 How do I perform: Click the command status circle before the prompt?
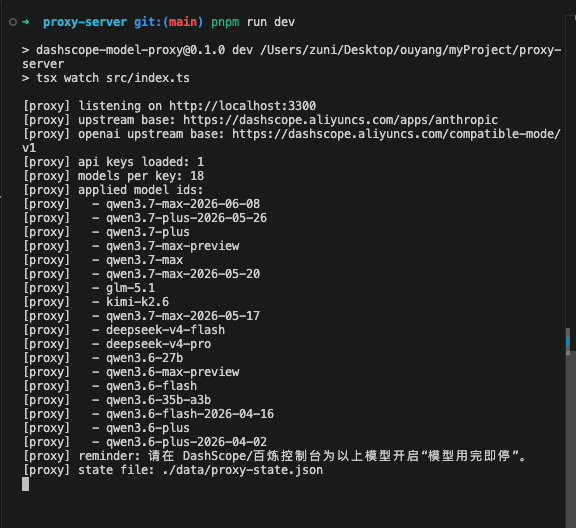pos(13,22)
